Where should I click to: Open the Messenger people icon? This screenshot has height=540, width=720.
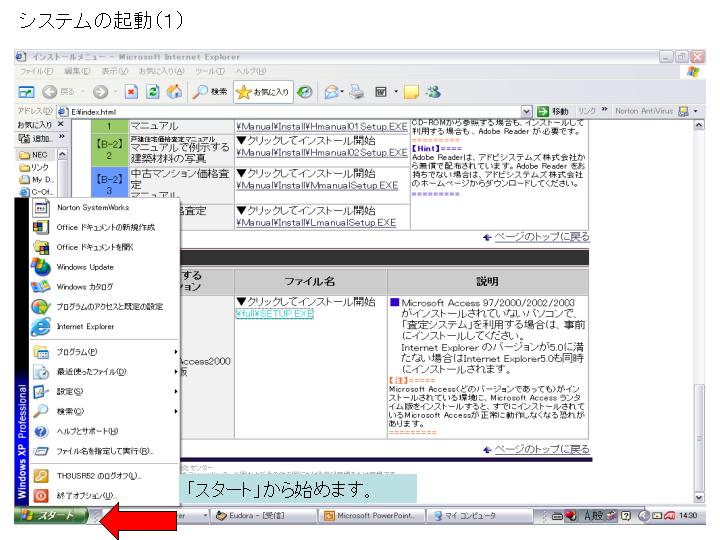click(x=433, y=92)
